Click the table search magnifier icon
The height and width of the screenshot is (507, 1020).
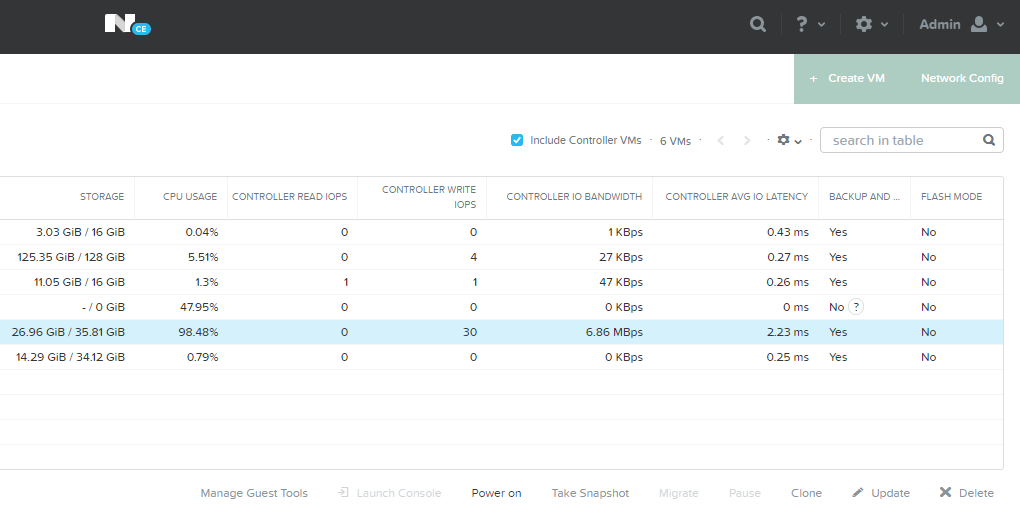pos(988,140)
